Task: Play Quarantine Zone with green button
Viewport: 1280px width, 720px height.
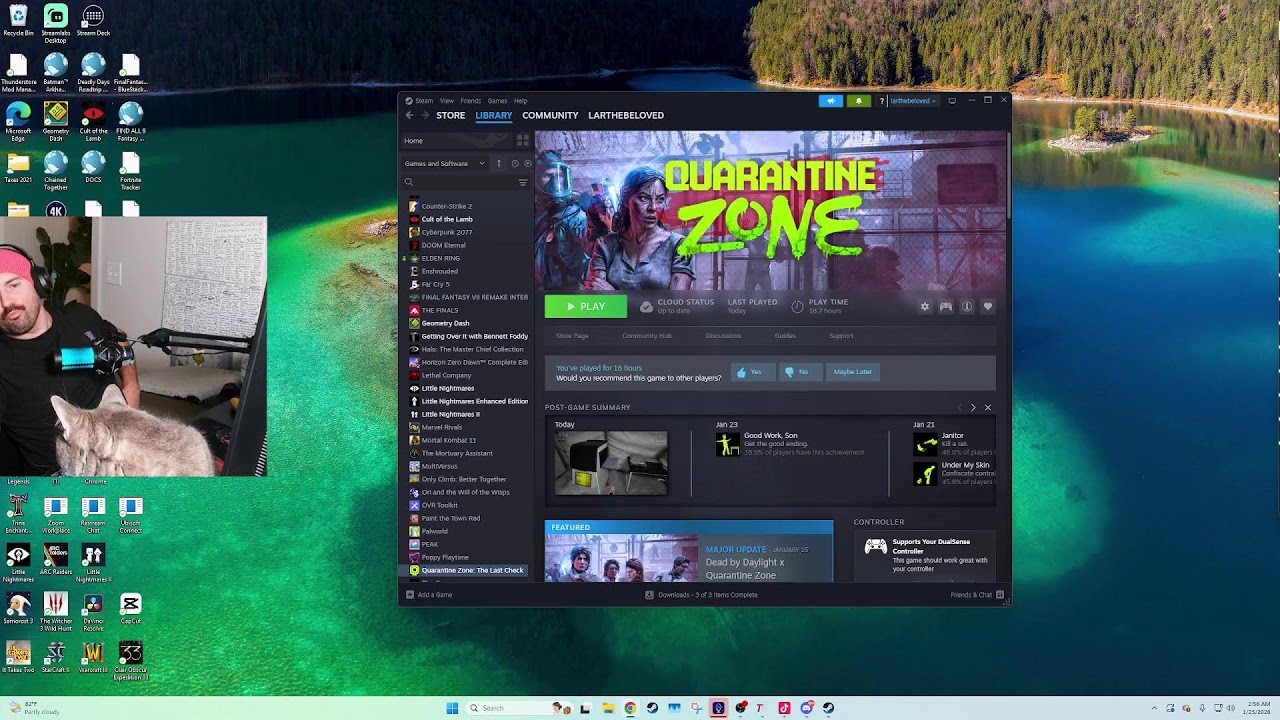Action: click(x=586, y=307)
